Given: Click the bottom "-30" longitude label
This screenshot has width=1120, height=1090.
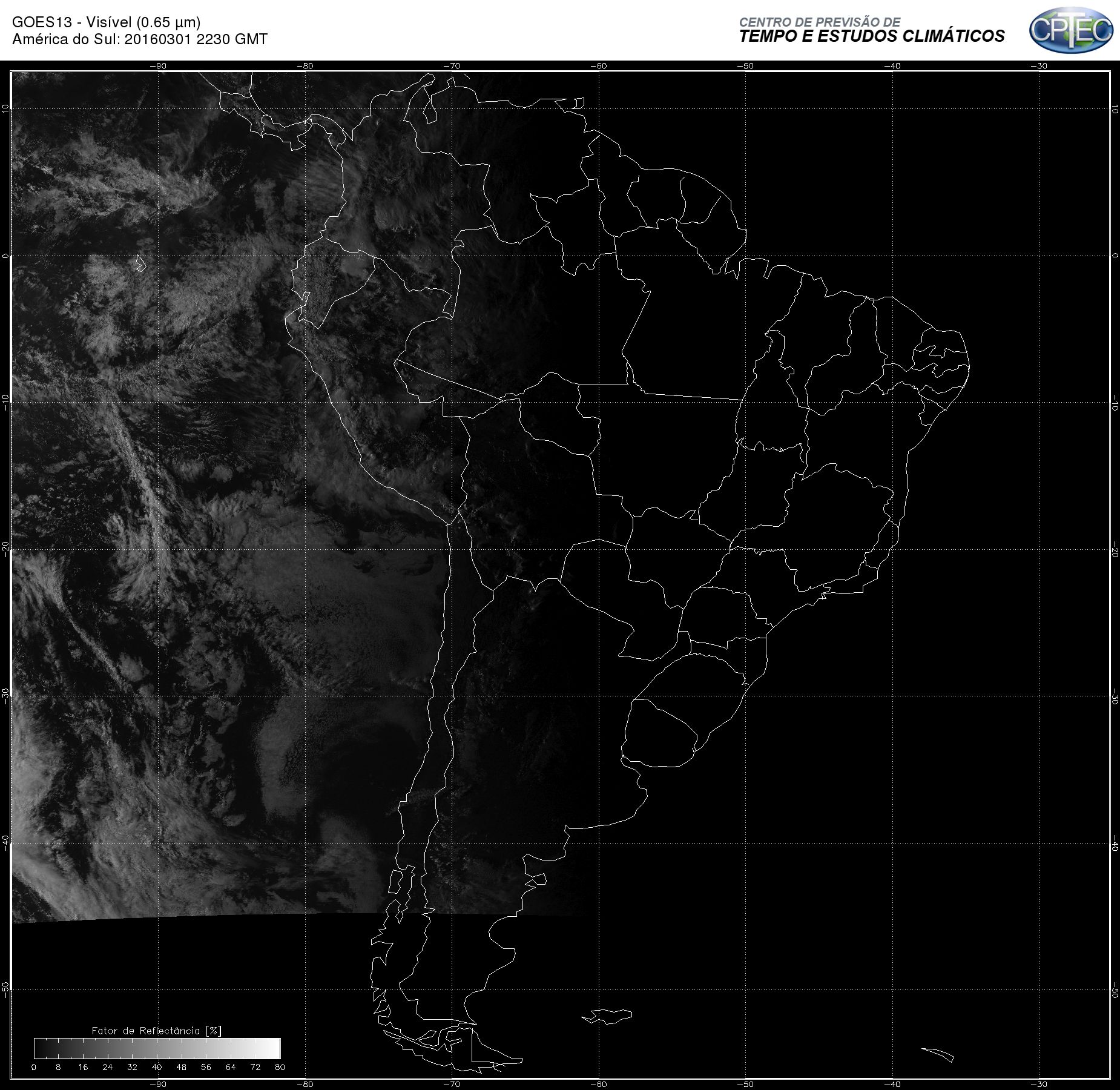Looking at the screenshot, I should pyautogui.click(x=1039, y=1084).
